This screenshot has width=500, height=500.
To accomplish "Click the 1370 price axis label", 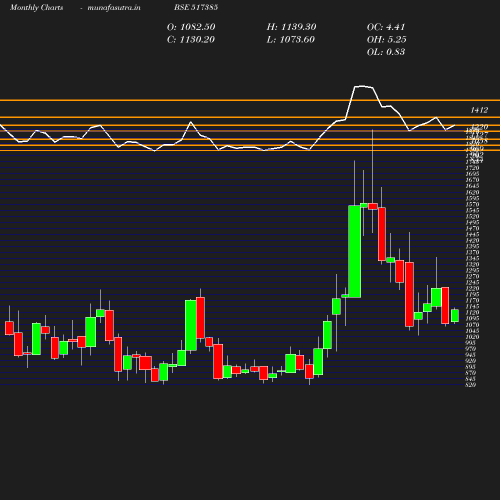I will click(x=472, y=252).
